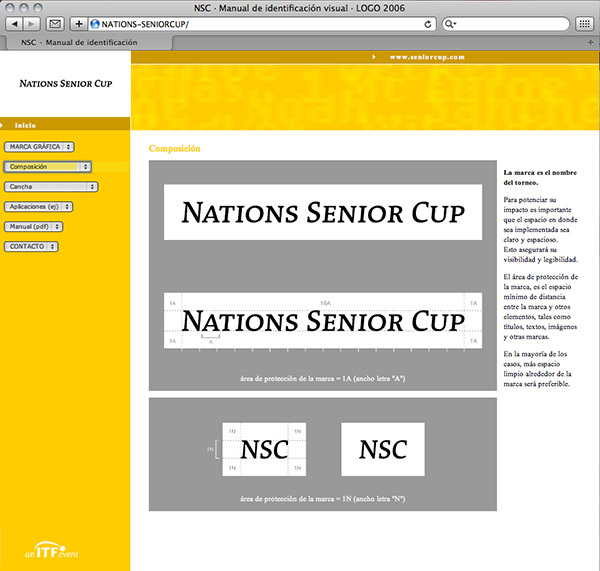This screenshot has width=600, height=571.
Task: Click the an ITF event logo
Action: click(52, 551)
